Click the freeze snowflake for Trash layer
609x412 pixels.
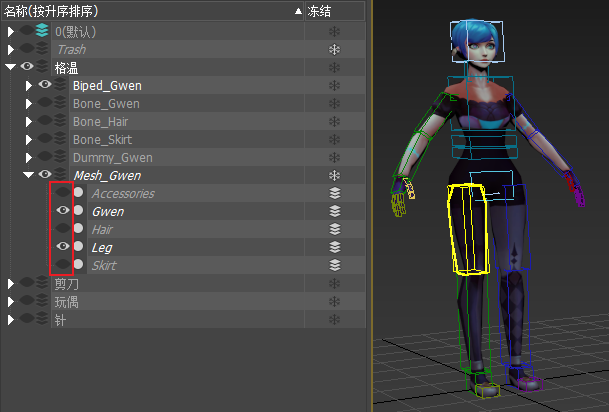pos(335,49)
